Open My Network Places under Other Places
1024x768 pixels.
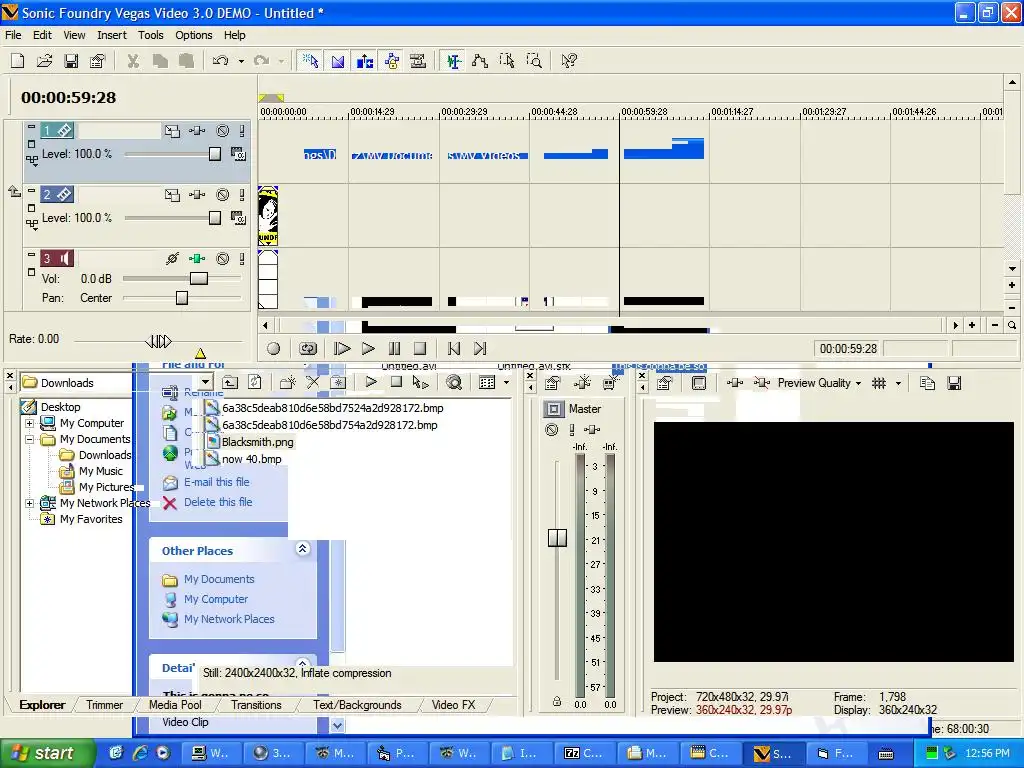click(x=229, y=619)
